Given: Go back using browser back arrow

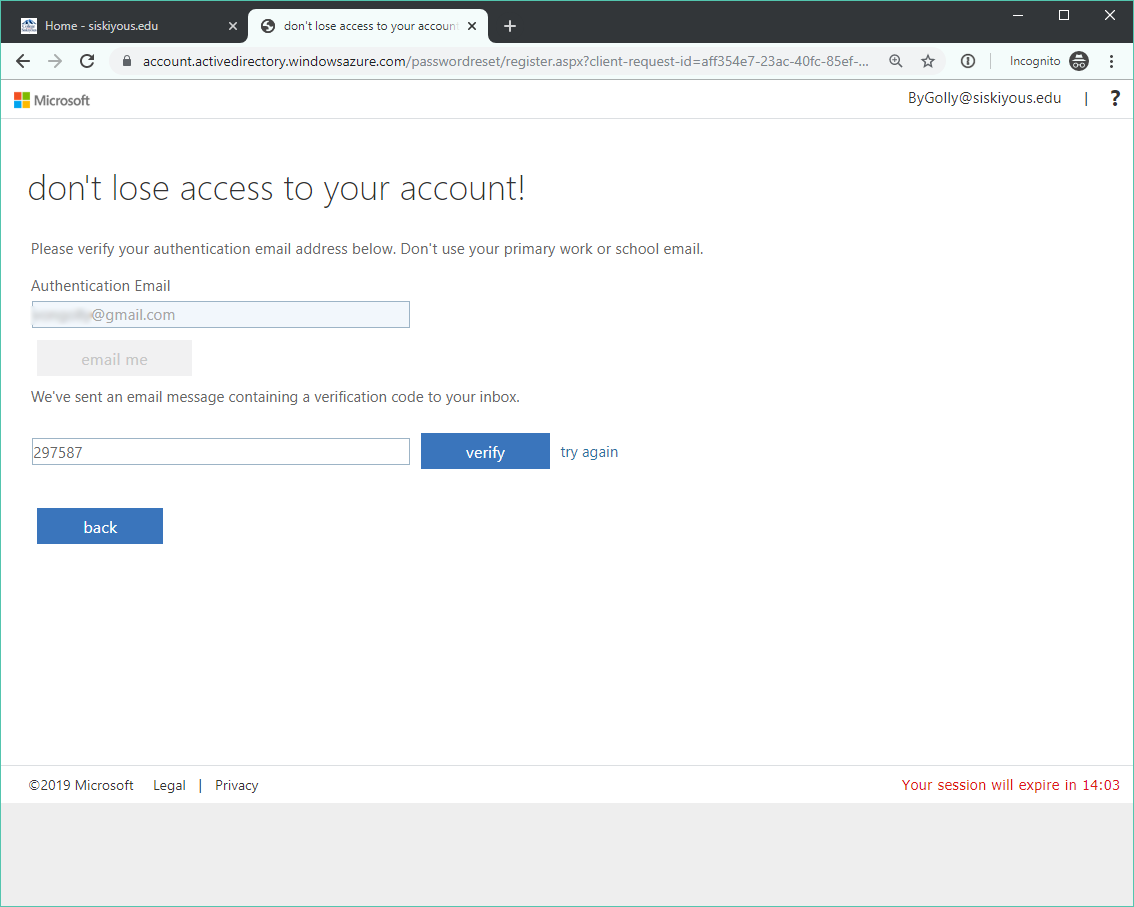Looking at the screenshot, I should click(x=23, y=61).
